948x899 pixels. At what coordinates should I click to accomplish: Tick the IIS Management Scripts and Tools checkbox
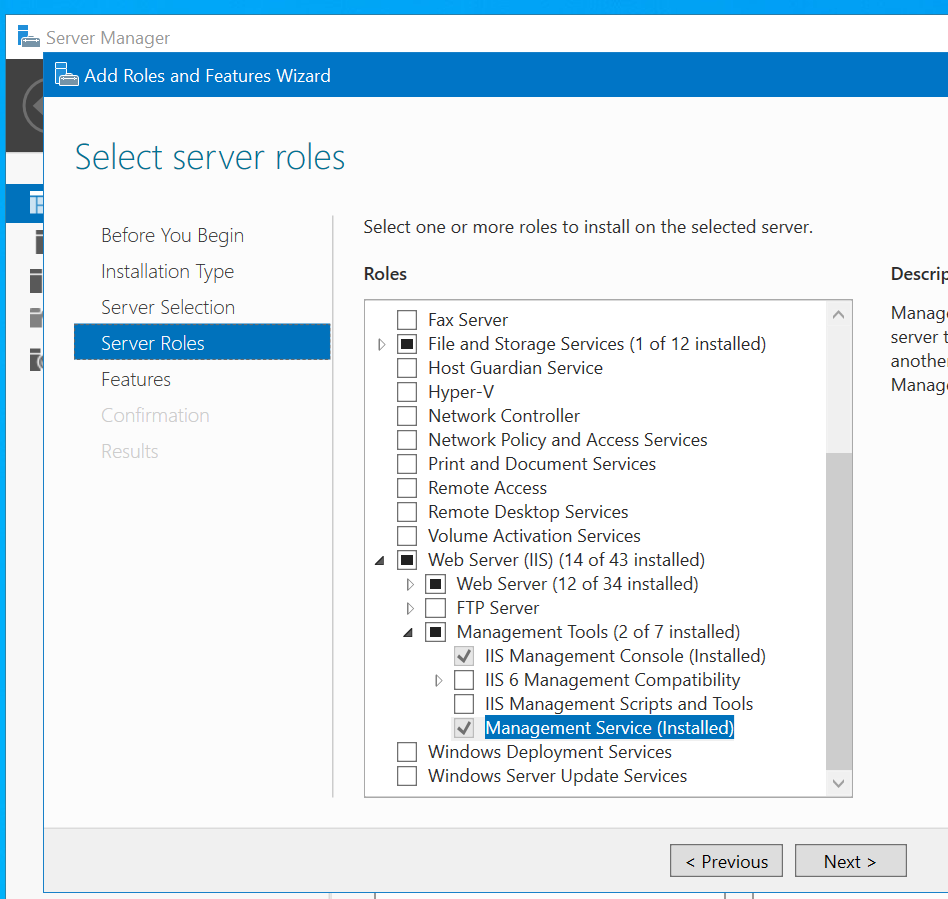pyautogui.click(x=464, y=704)
